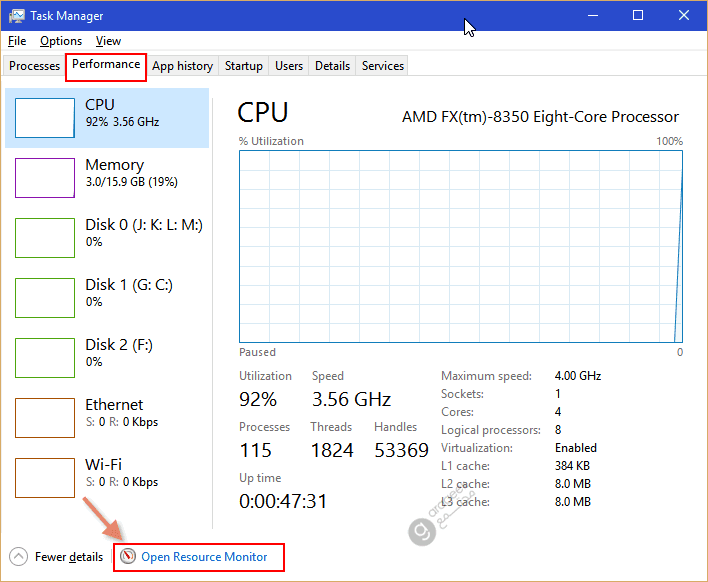Switch to the Startup tab

(x=244, y=66)
